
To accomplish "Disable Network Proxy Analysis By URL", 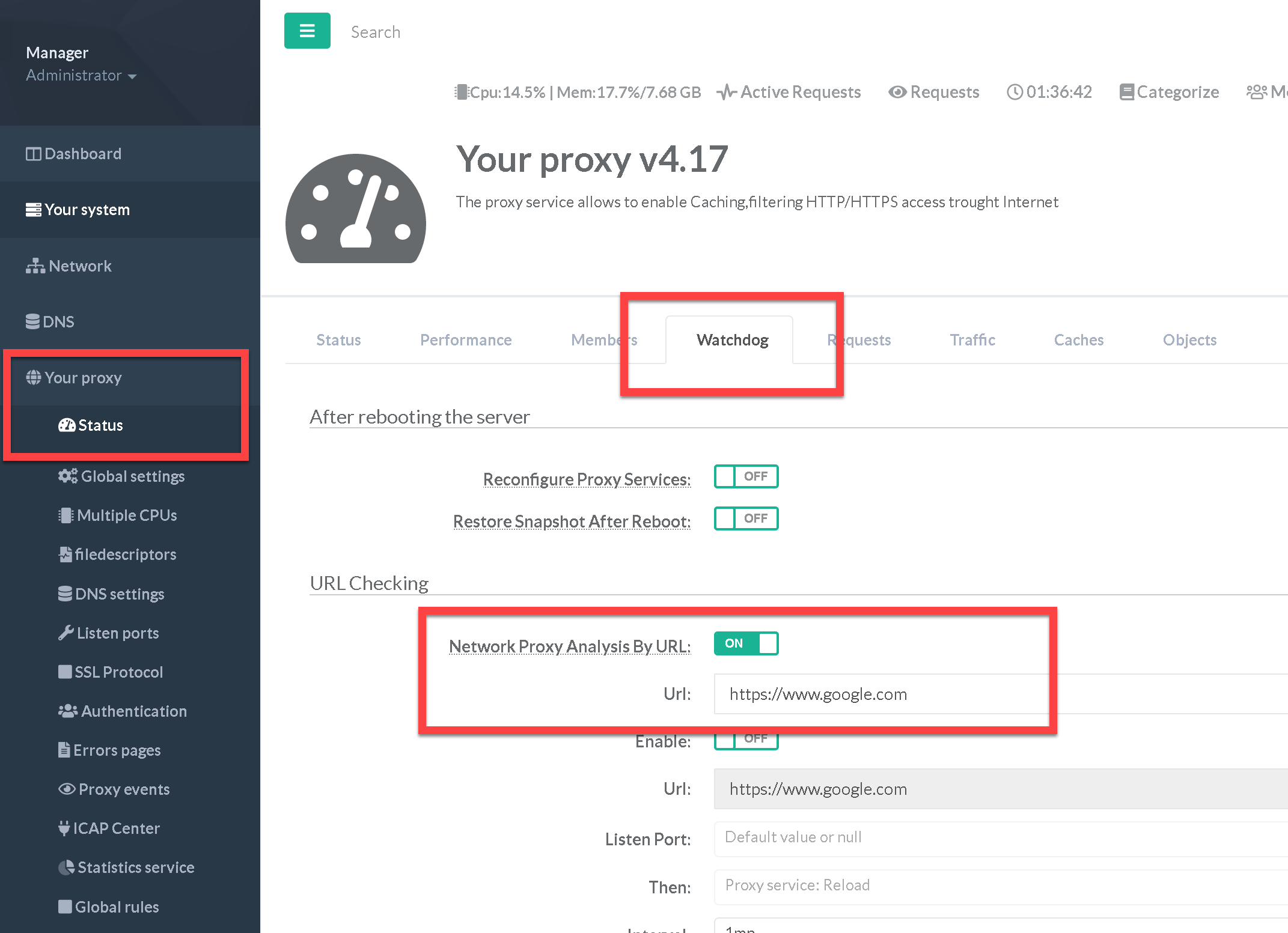I will 746,643.
